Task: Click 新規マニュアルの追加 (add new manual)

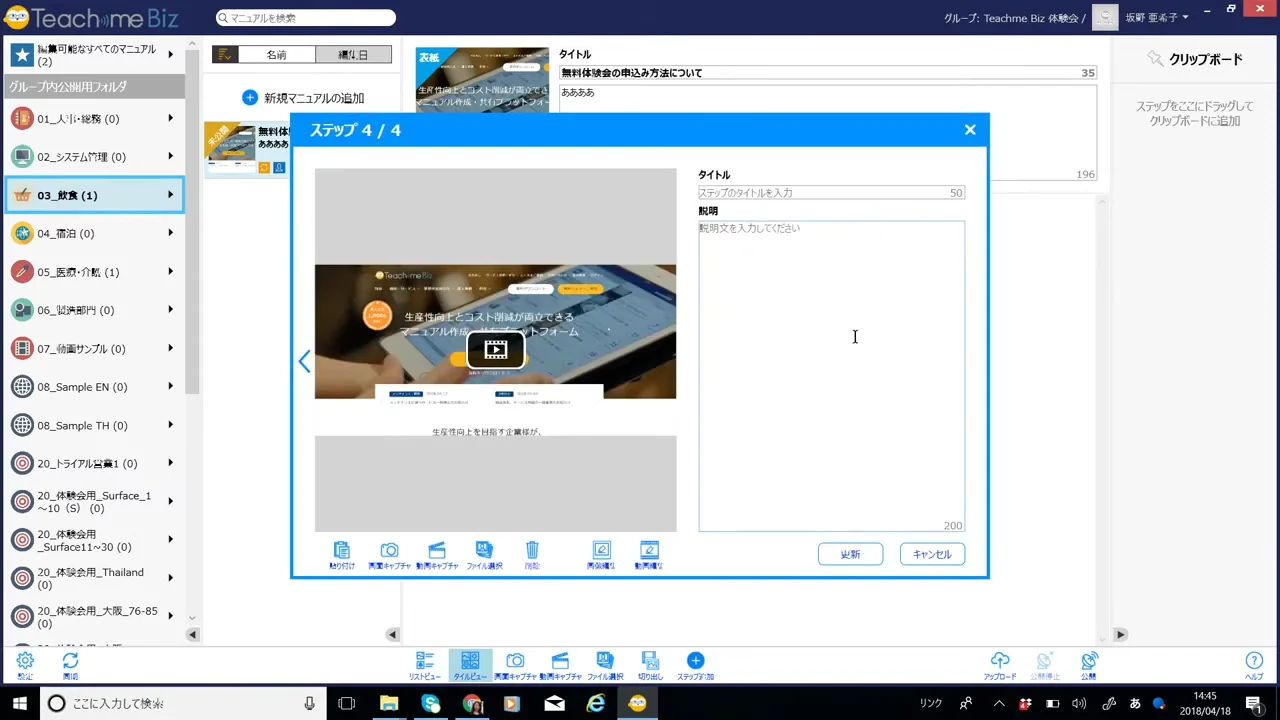Action: click(x=303, y=98)
